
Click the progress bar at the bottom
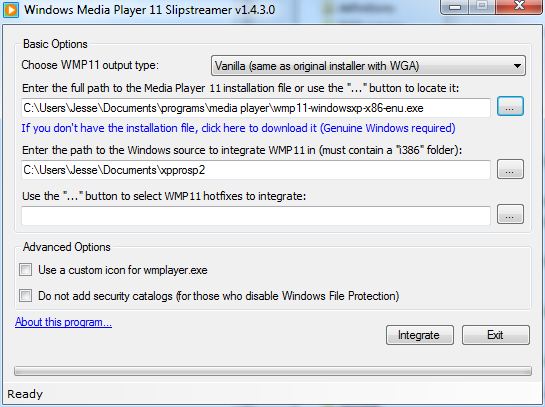tap(273, 371)
